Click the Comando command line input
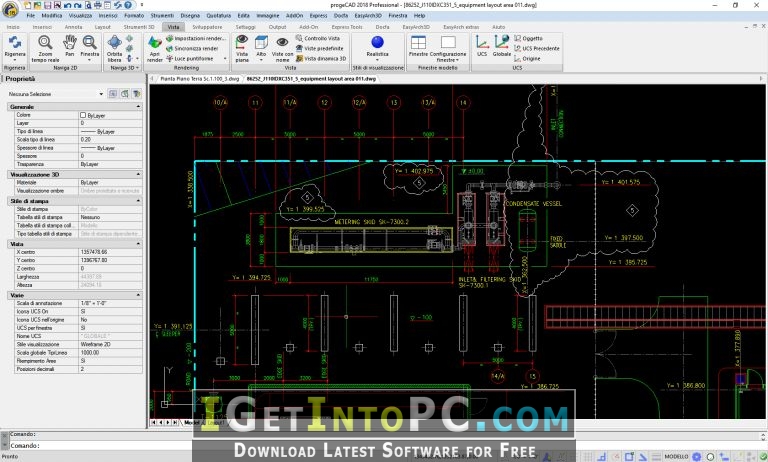Image resolution: width=768 pixels, height=462 pixels. pos(343,446)
